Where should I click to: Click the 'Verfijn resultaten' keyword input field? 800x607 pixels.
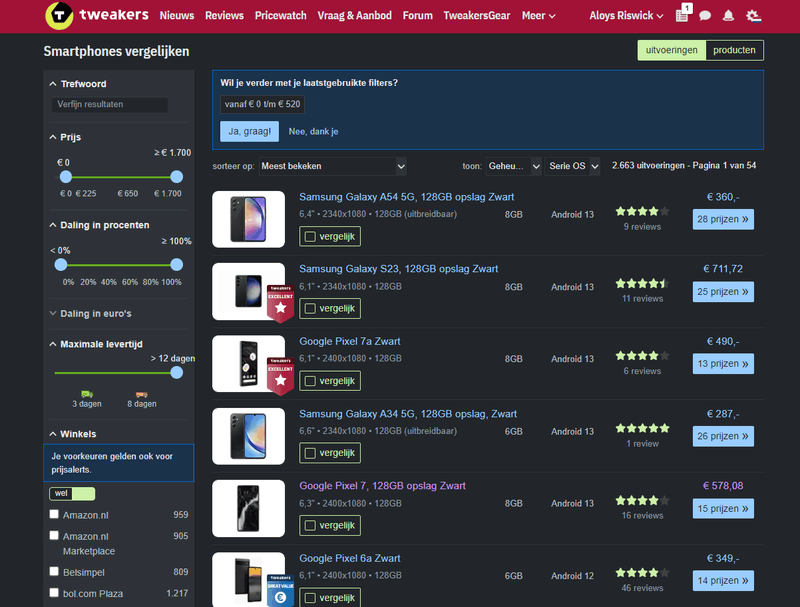tap(109, 105)
